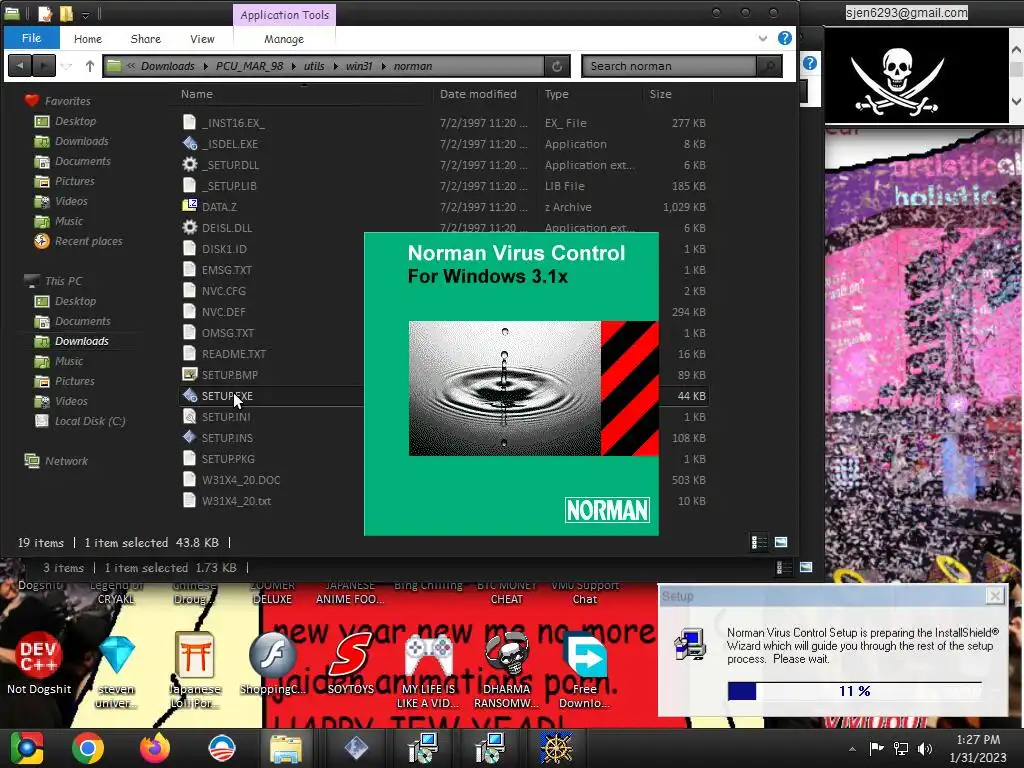
Task: Open the SOYTOYS desktop shortcut
Action: point(350,664)
